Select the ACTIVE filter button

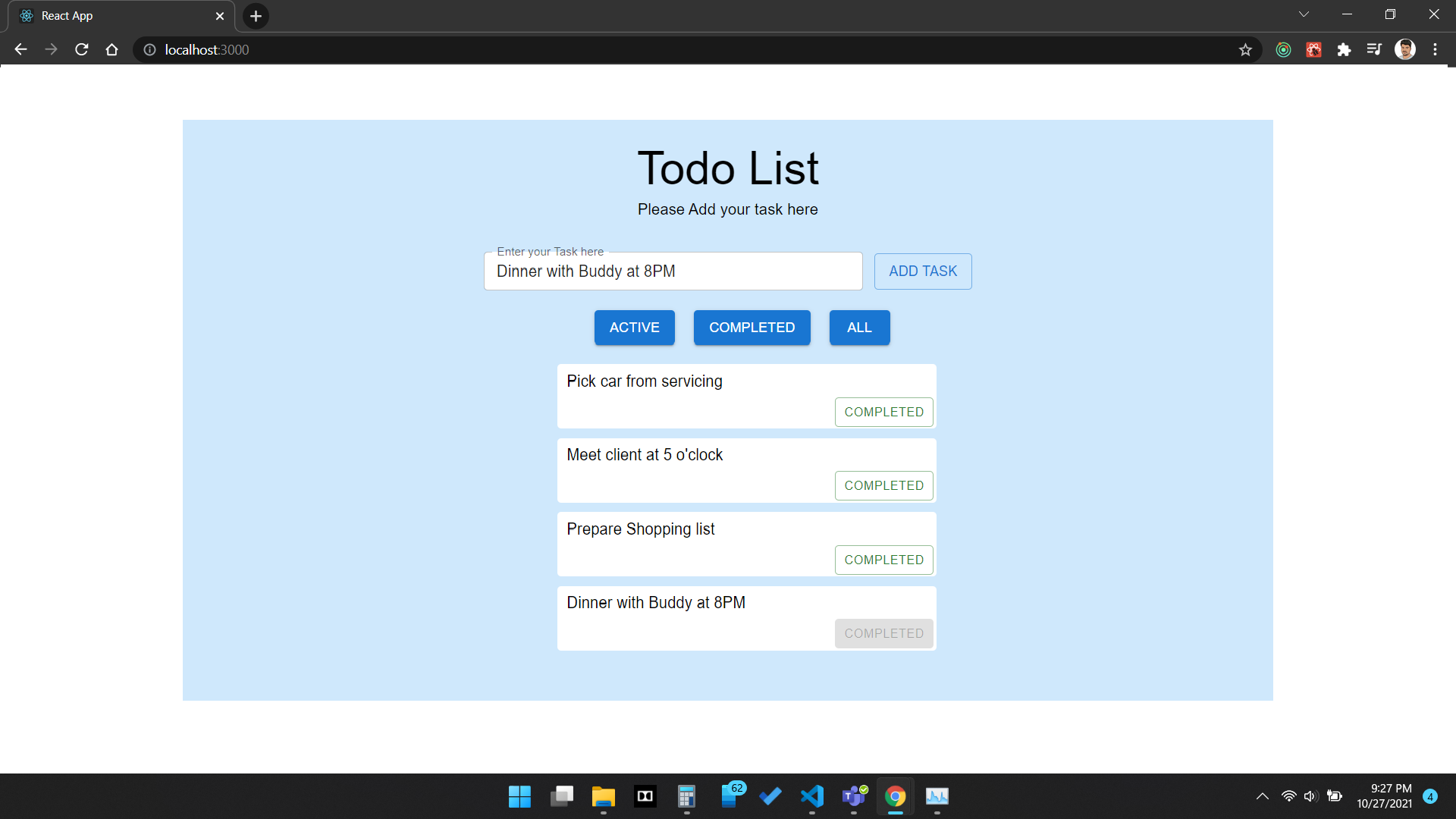click(634, 327)
